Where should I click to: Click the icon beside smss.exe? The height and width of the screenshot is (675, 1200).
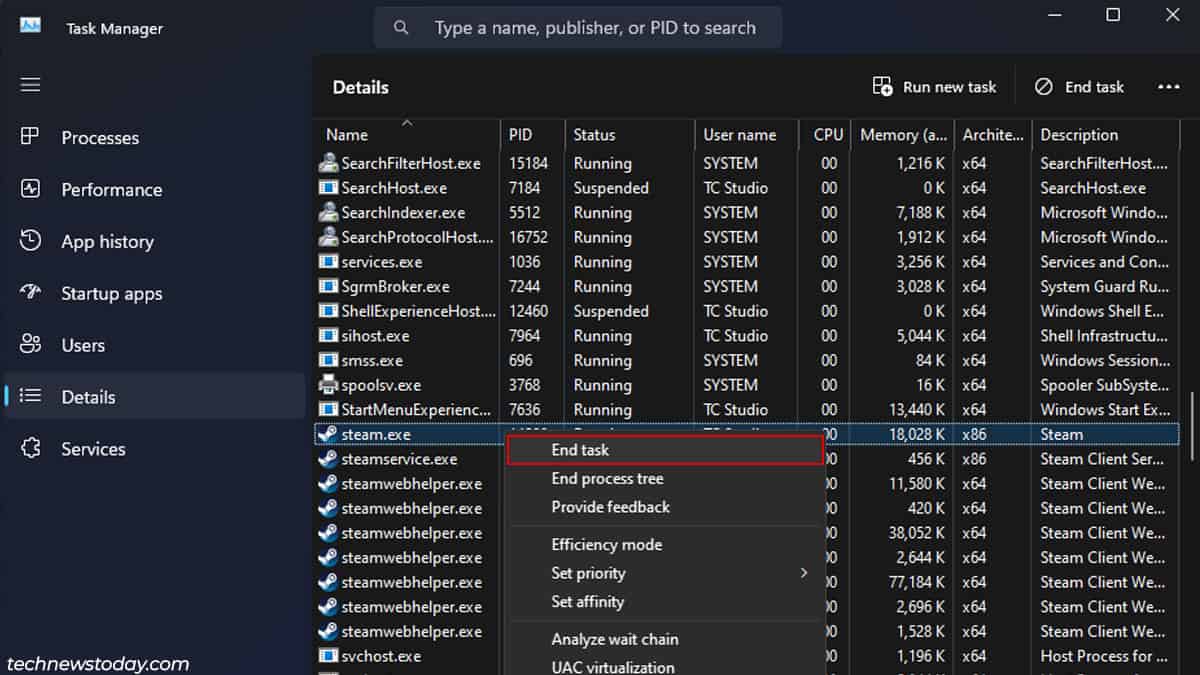click(328, 360)
